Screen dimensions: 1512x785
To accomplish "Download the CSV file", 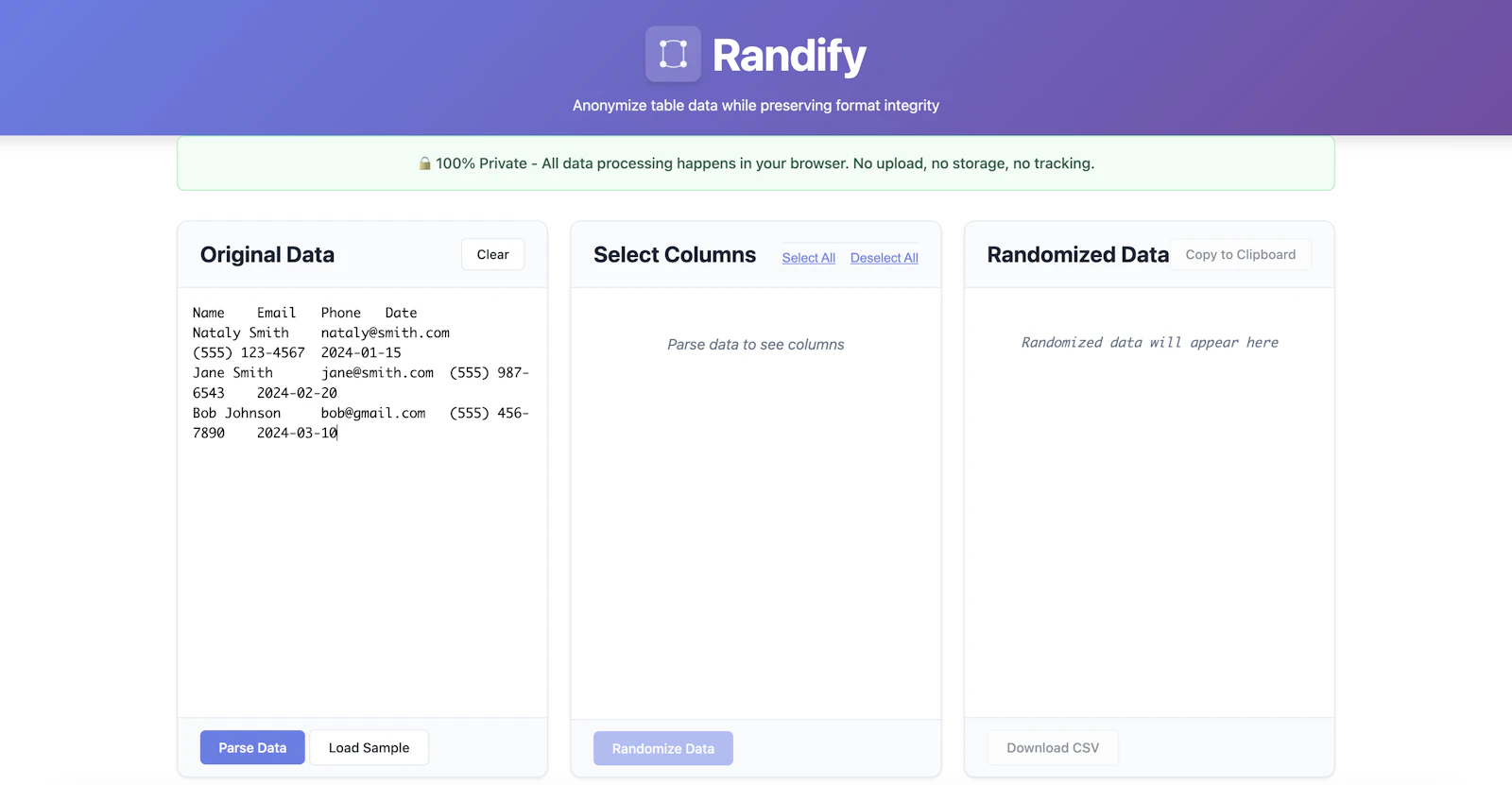I will click(x=1053, y=747).
